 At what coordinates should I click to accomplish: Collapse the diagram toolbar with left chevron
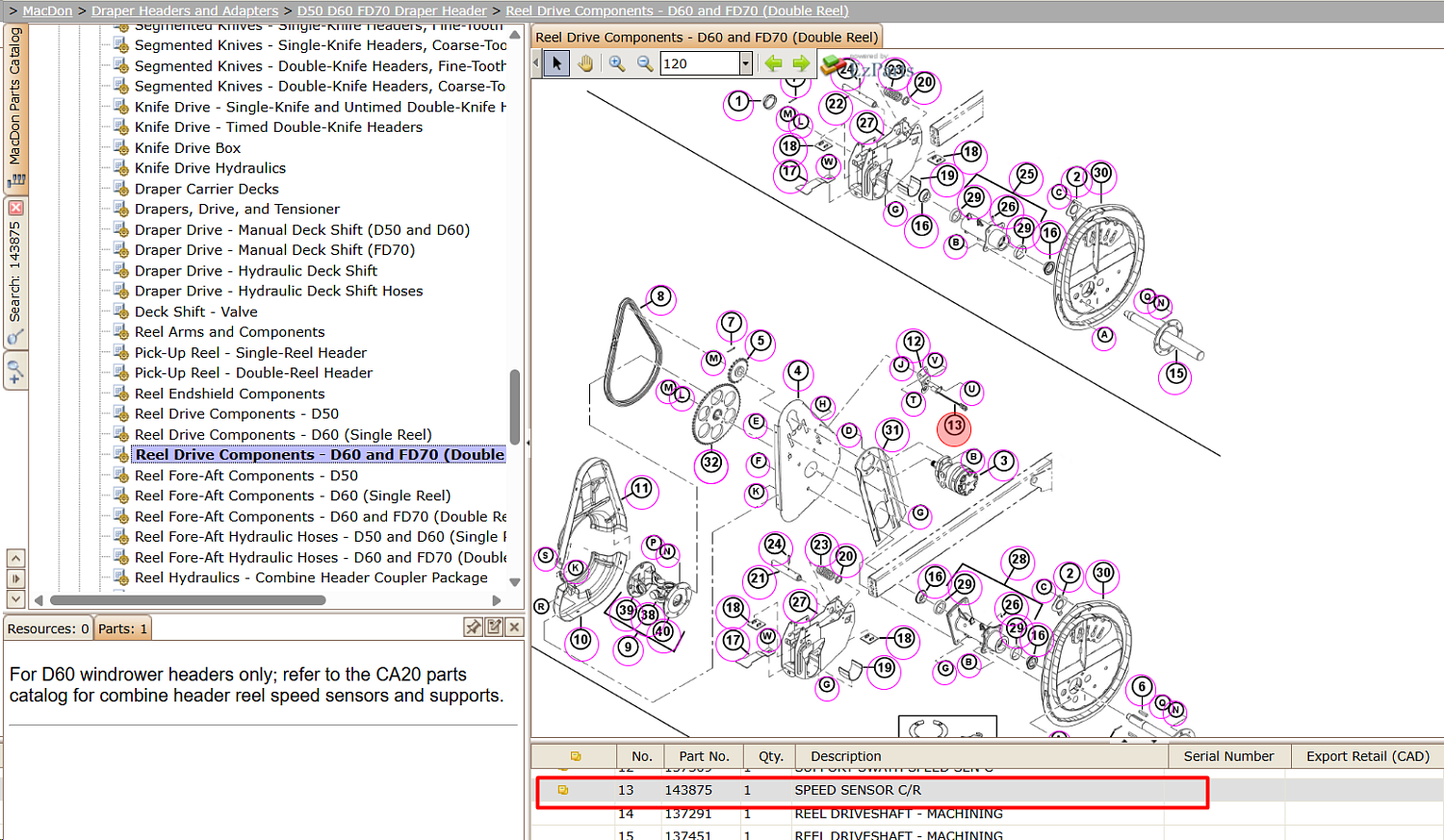tap(536, 64)
